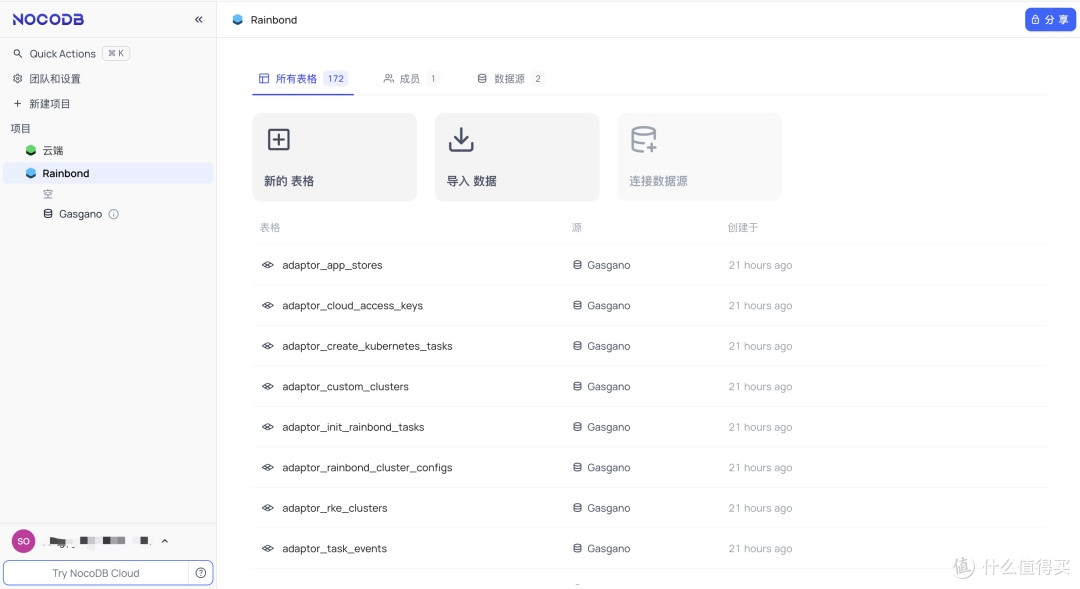Image resolution: width=1080 pixels, height=589 pixels.
Task: Click '21 hours ago' in adaptor_app_stores row
Action: 760,265
